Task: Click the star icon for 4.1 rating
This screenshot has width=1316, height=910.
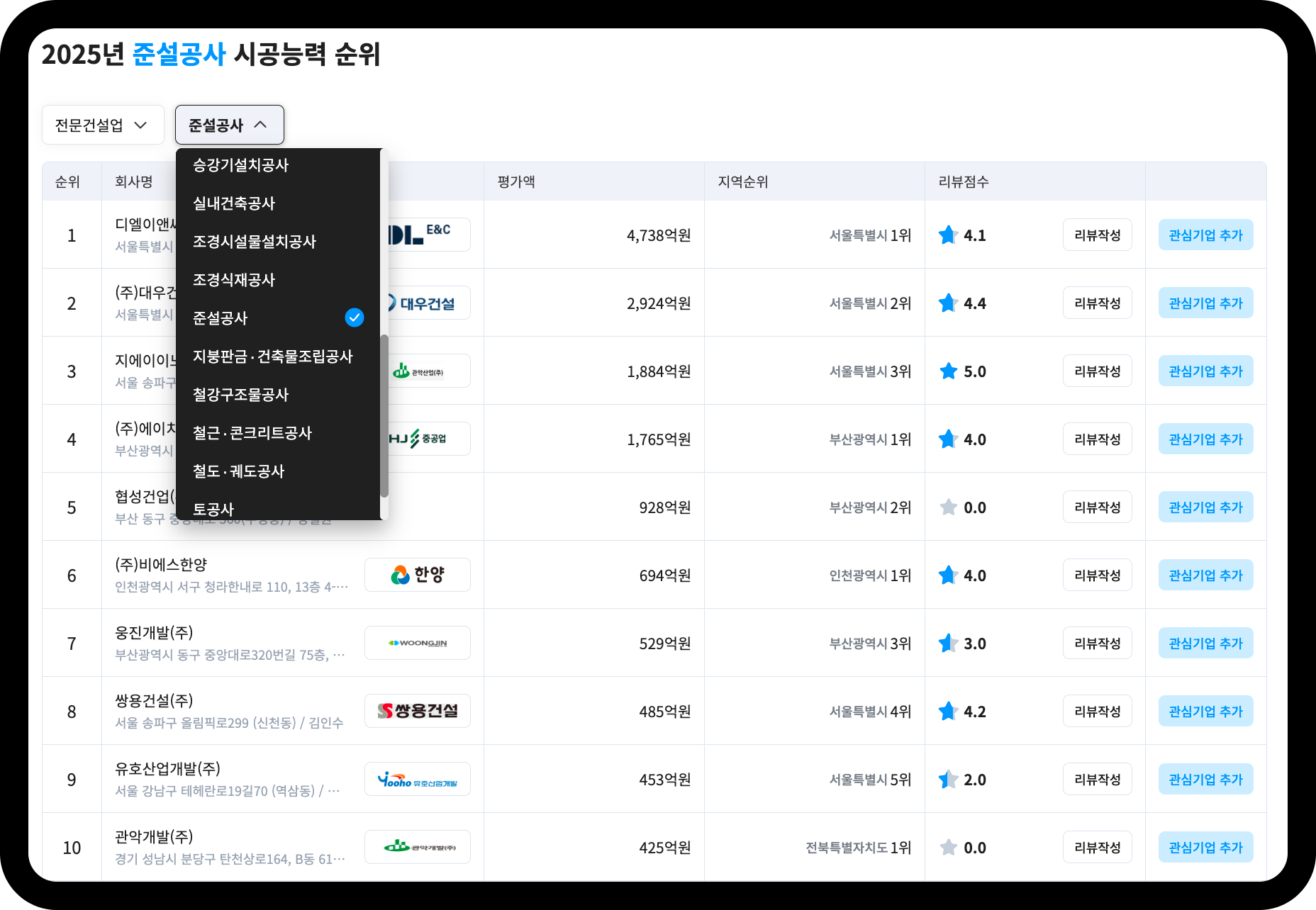Action: pyautogui.click(x=948, y=235)
